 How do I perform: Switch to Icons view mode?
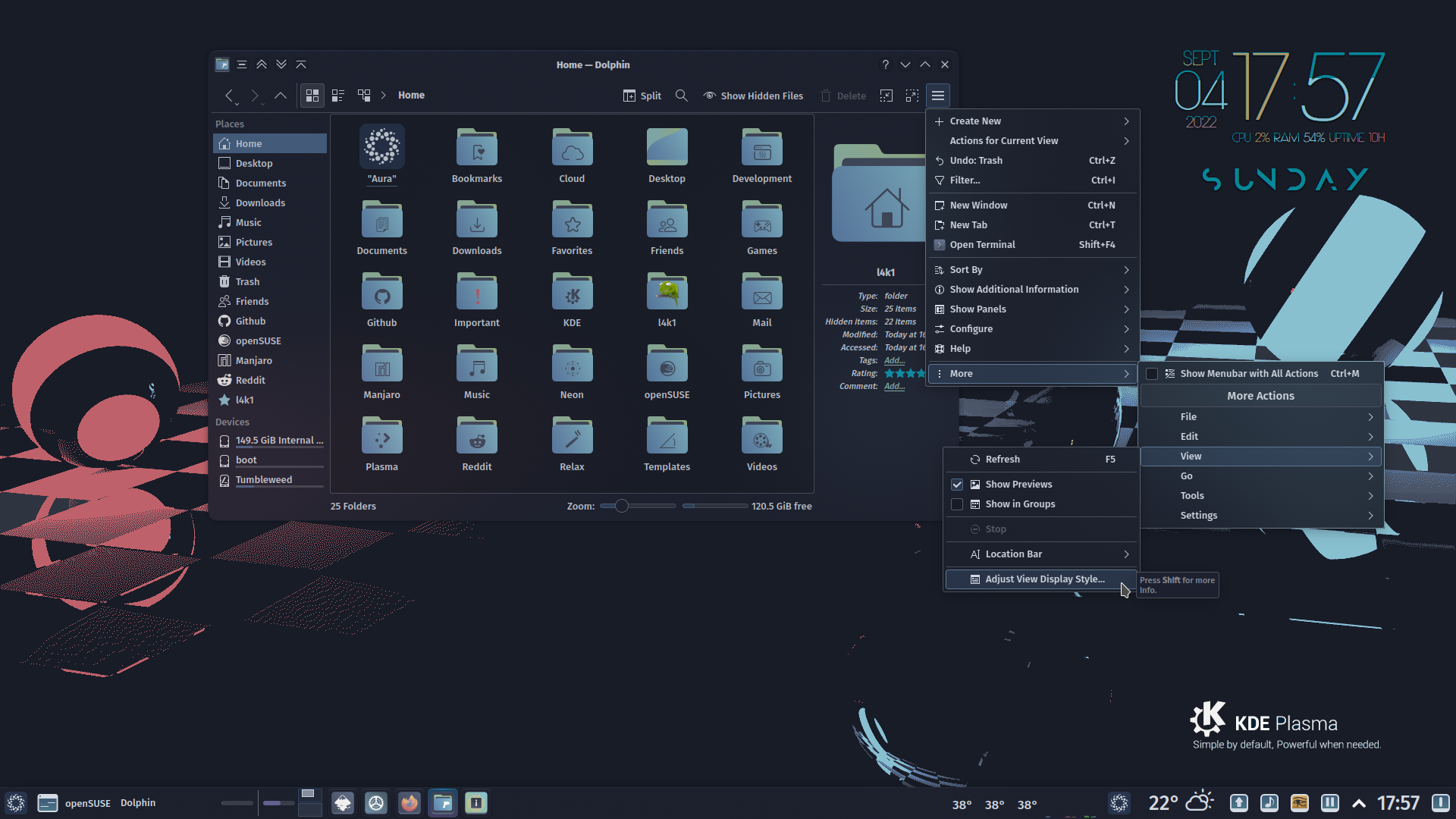(x=312, y=96)
